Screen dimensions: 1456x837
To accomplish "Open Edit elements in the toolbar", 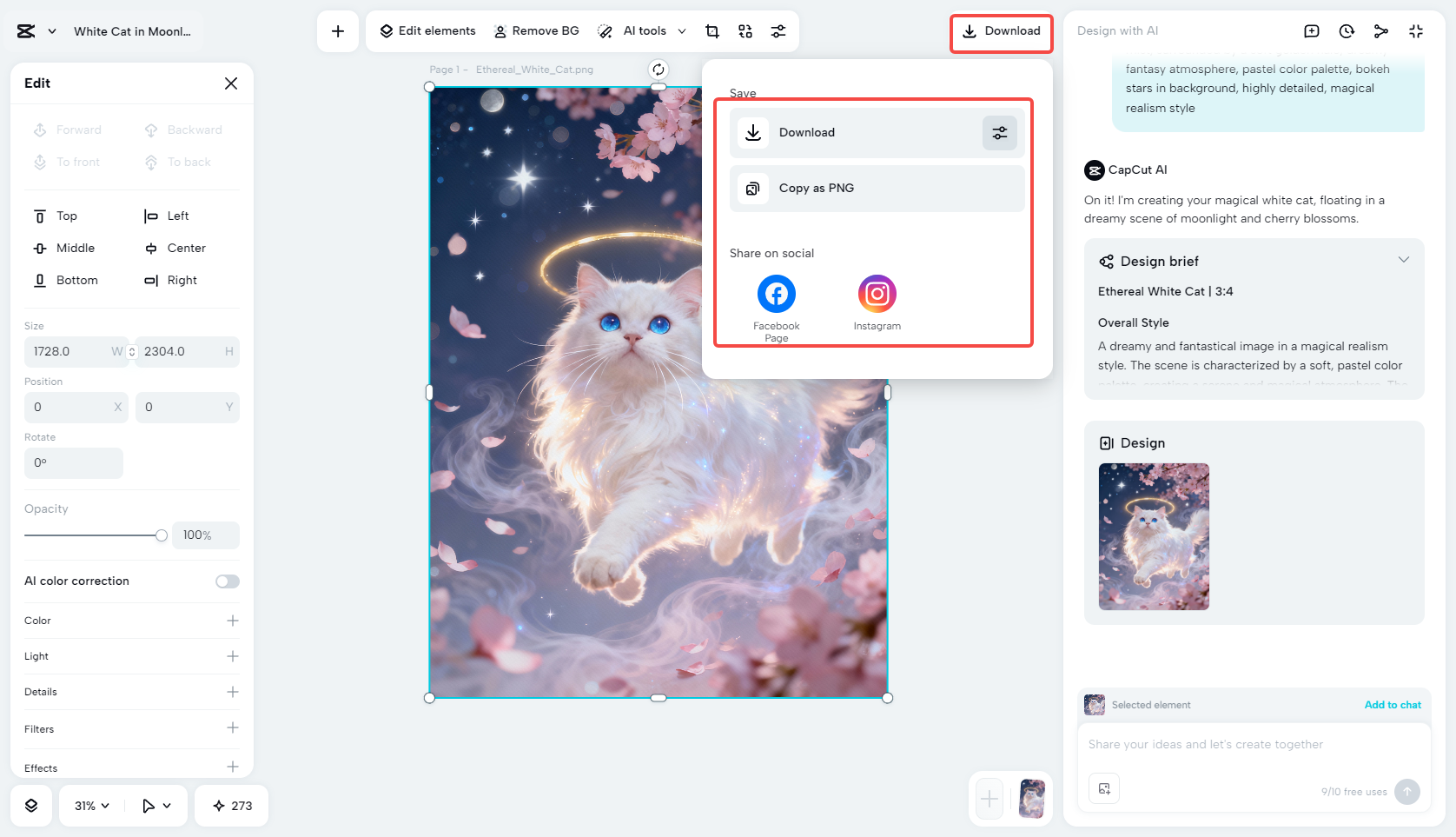I will [426, 30].
